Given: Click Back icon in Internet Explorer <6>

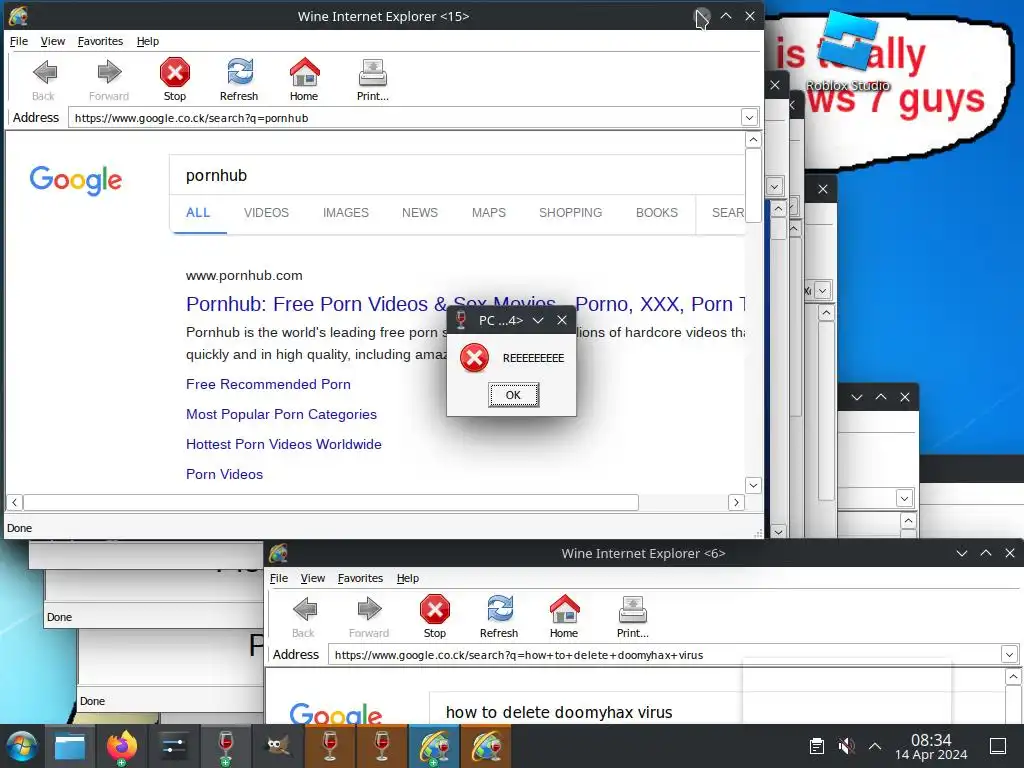Looking at the screenshot, I should [x=304, y=609].
